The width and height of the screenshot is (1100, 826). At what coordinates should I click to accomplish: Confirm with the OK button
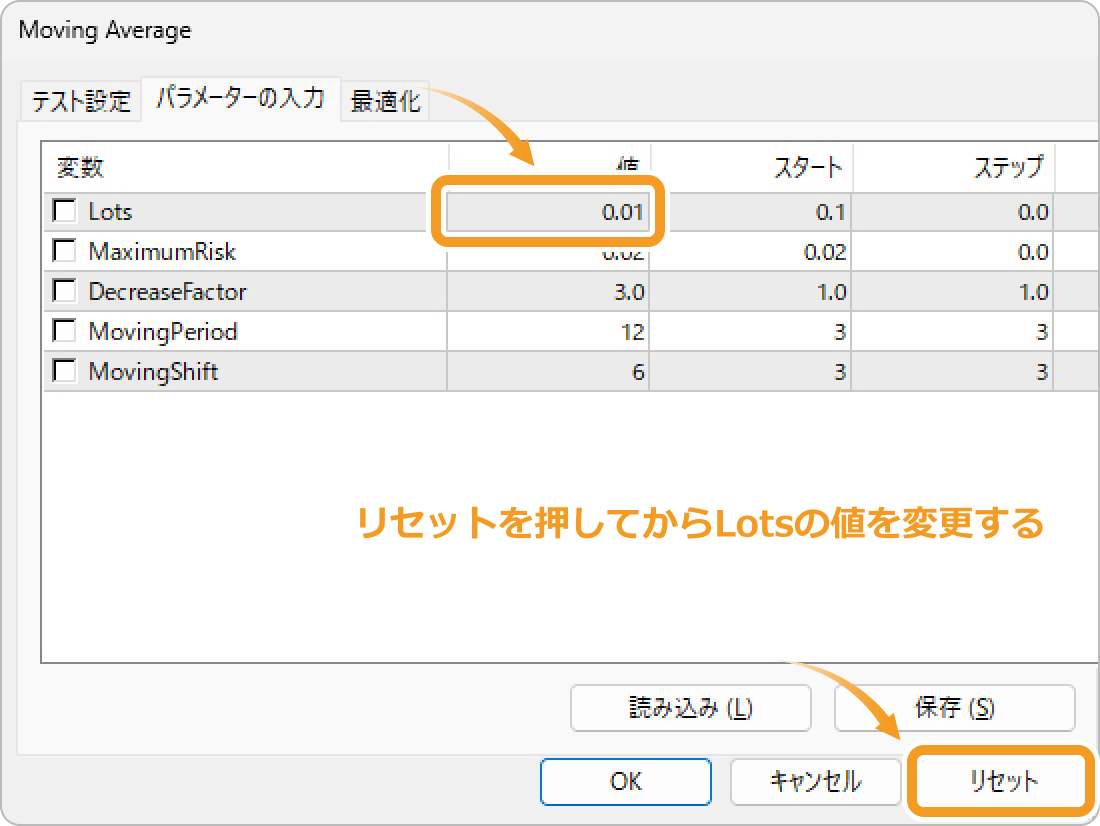[626, 781]
